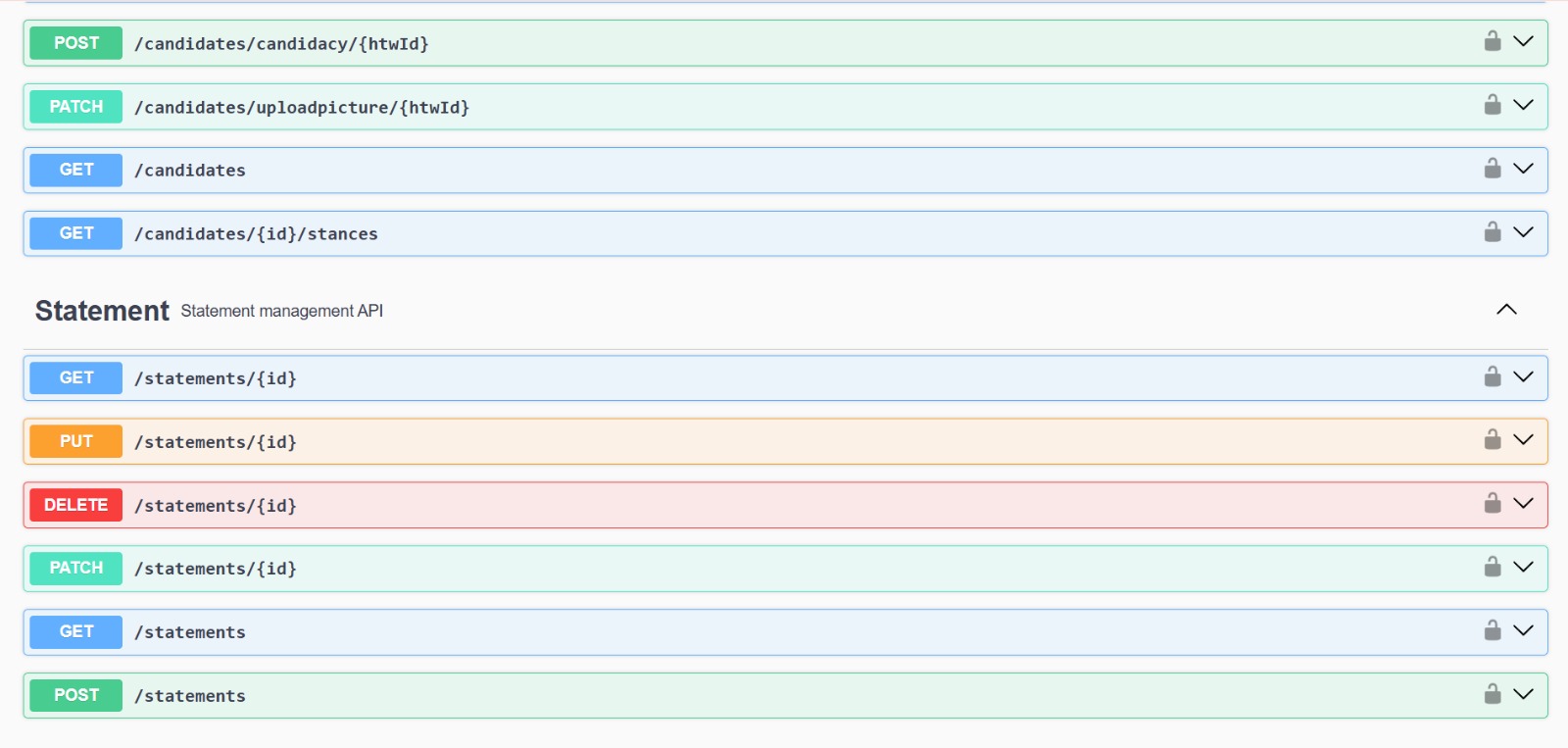Expand GET /candidates/{id}/stances chevron
1568x748 pixels.
(1523, 232)
